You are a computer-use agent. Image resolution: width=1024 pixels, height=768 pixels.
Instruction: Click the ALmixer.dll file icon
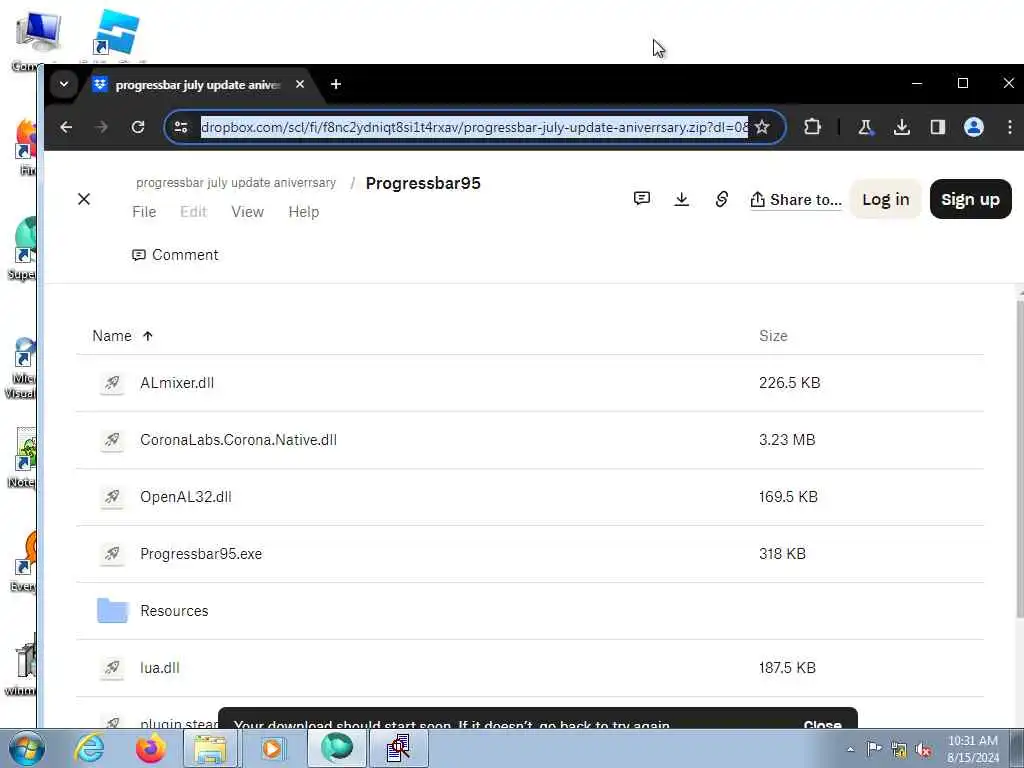(x=112, y=383)
